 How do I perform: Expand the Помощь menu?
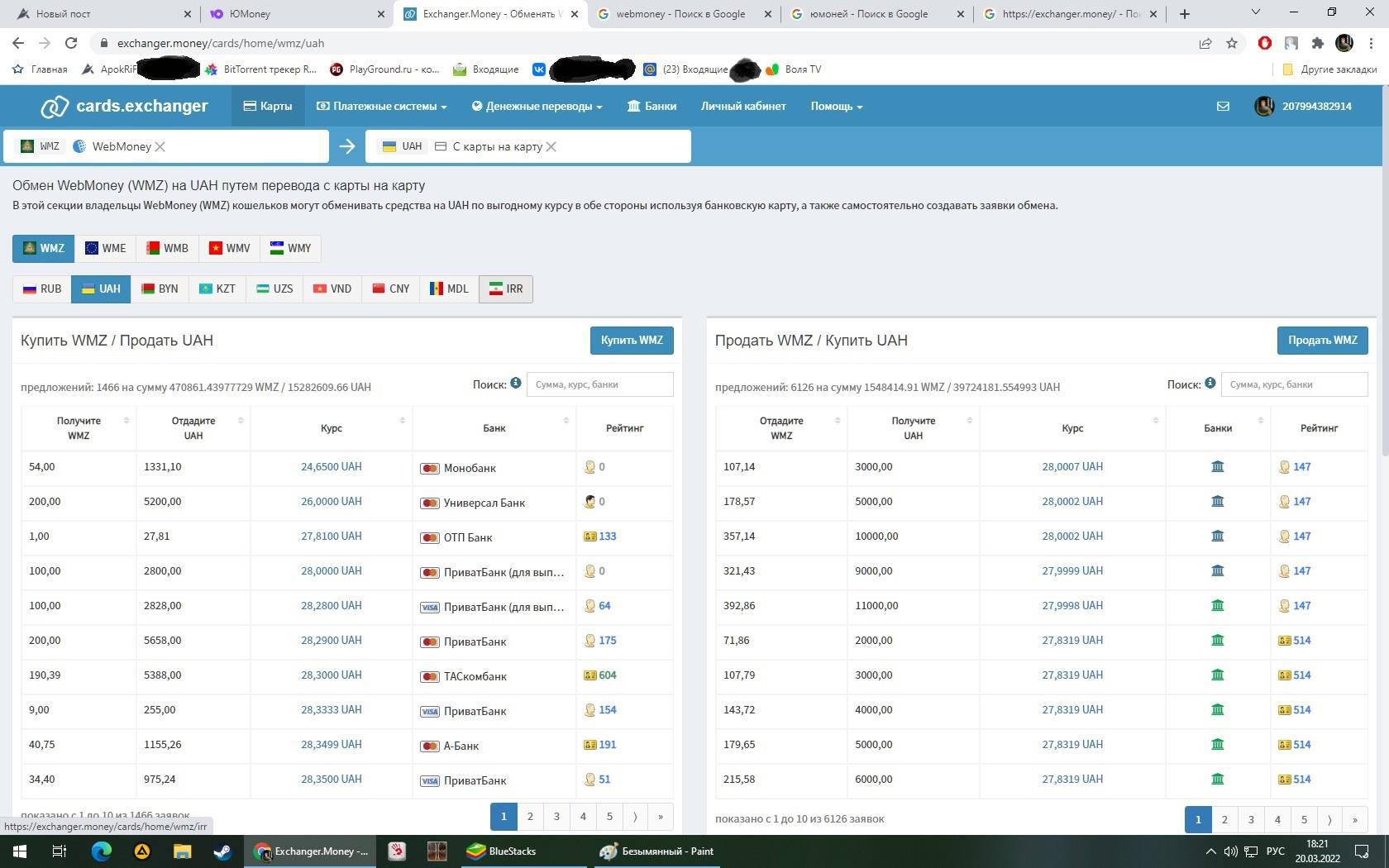(x=836, y=106)
